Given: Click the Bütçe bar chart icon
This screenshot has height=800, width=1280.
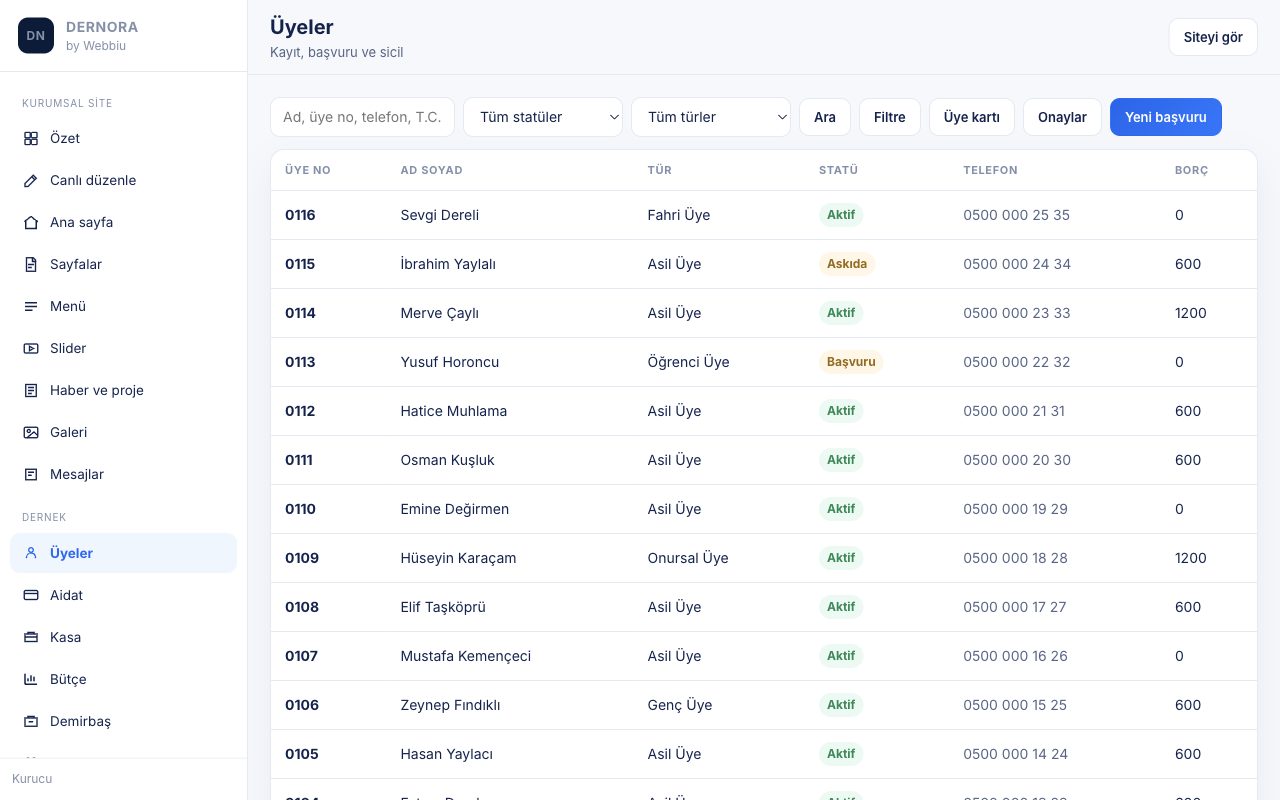Looking at the screenshot, I should pyautogui.click(x=31, y=679).
